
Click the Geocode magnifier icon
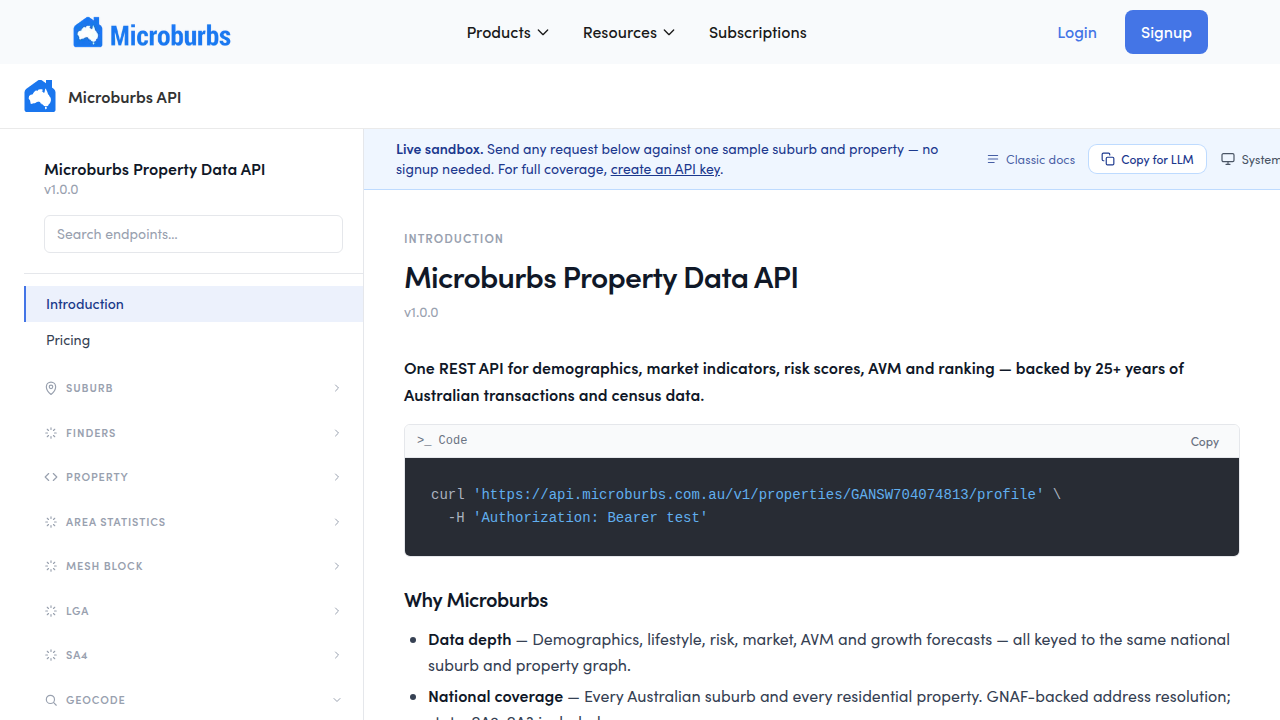click(x=51, y=700)
